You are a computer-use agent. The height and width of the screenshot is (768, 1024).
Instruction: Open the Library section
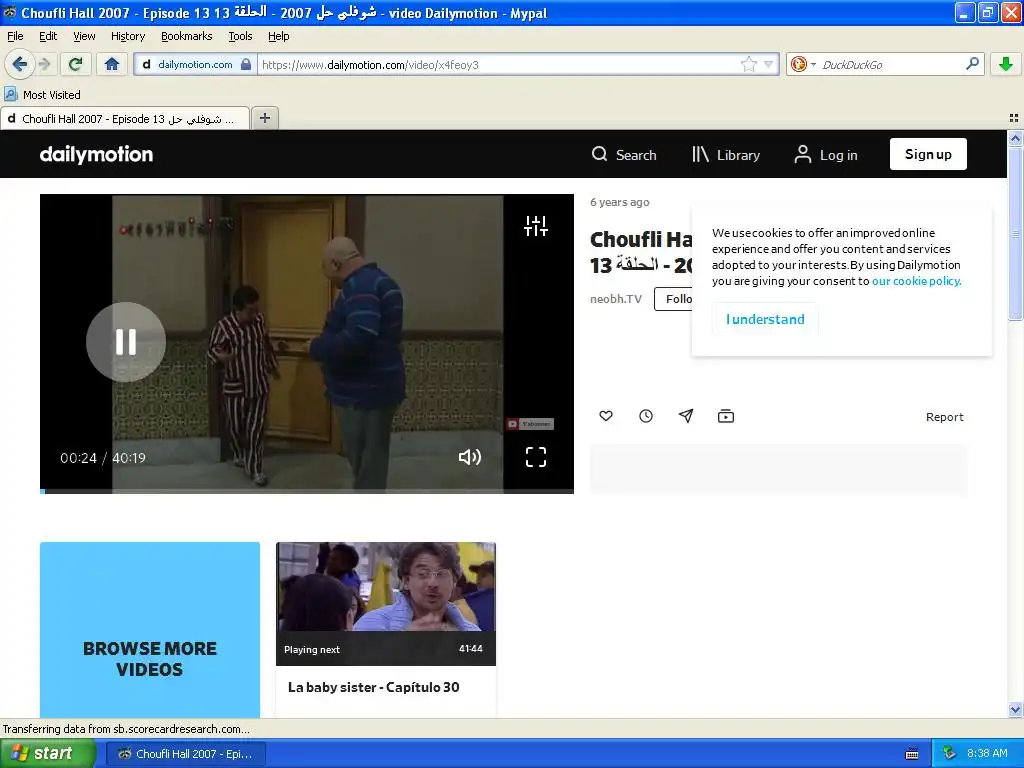tap(726, 155)
